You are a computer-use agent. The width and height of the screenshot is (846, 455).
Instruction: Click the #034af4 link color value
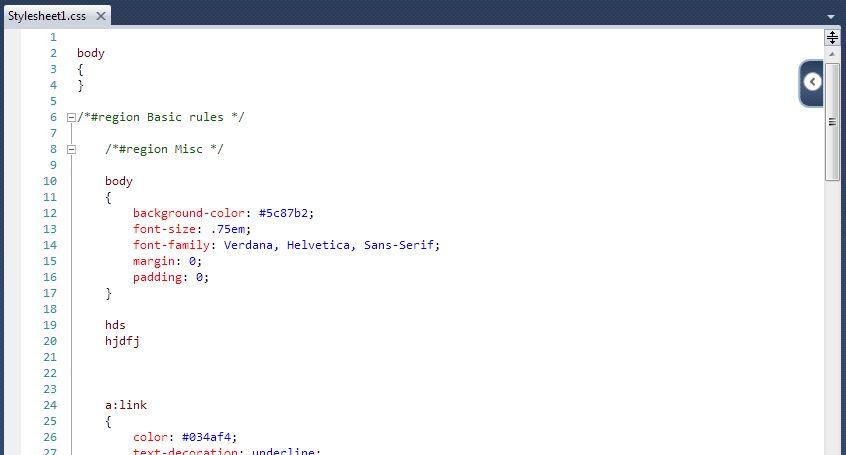click(x=208, y=437)
